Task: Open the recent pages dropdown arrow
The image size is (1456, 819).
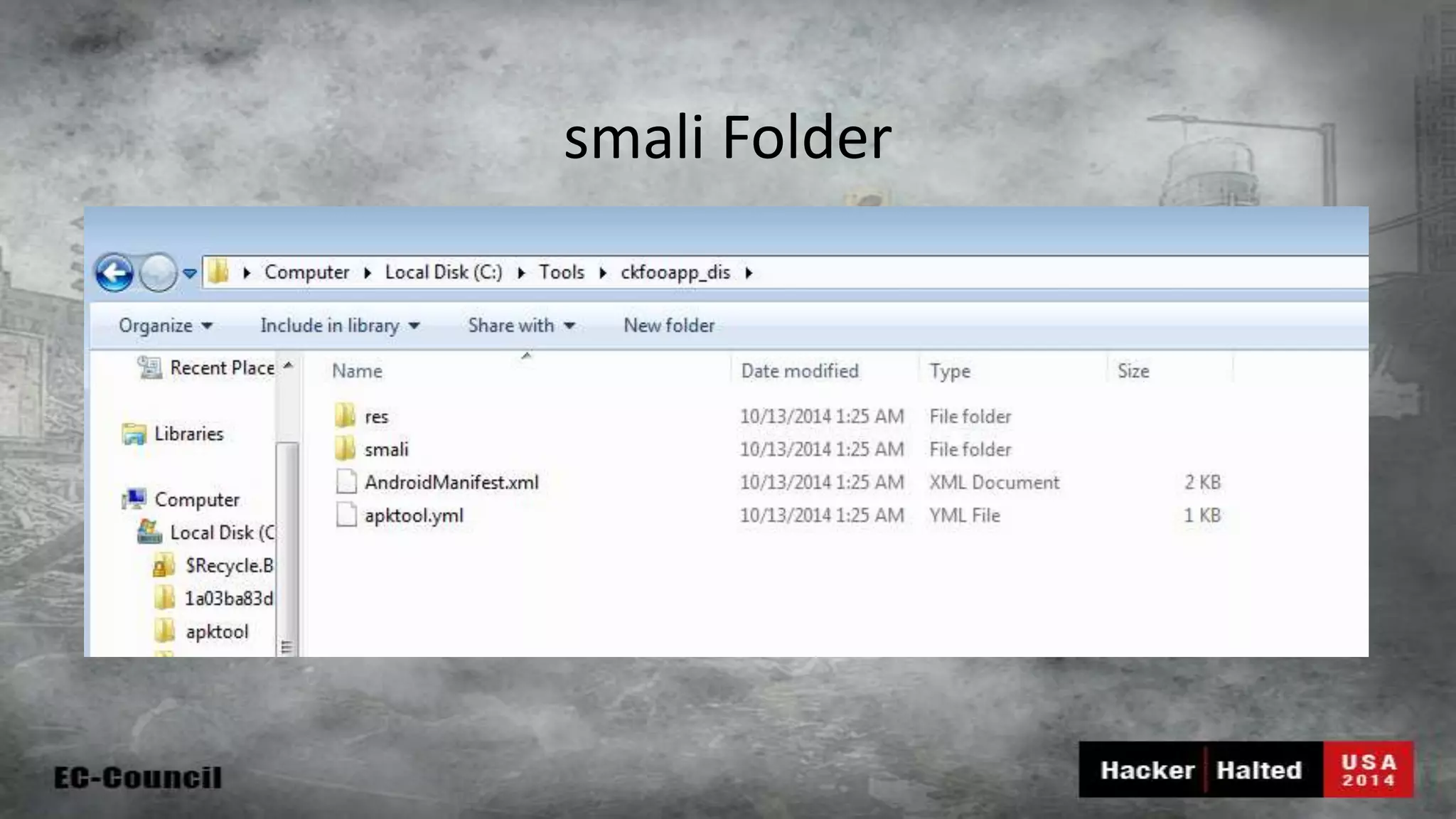Action: point(189,273)
